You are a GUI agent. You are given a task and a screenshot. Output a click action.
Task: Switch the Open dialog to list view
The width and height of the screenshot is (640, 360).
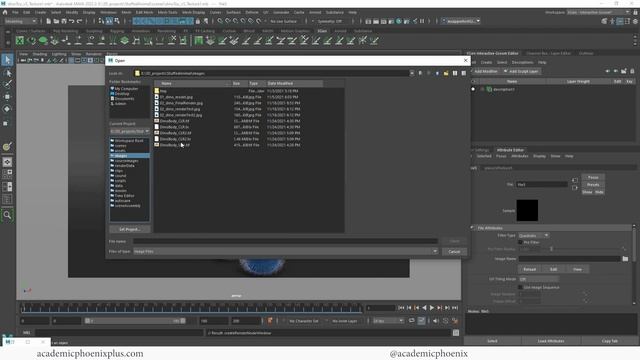pos(455,73)
